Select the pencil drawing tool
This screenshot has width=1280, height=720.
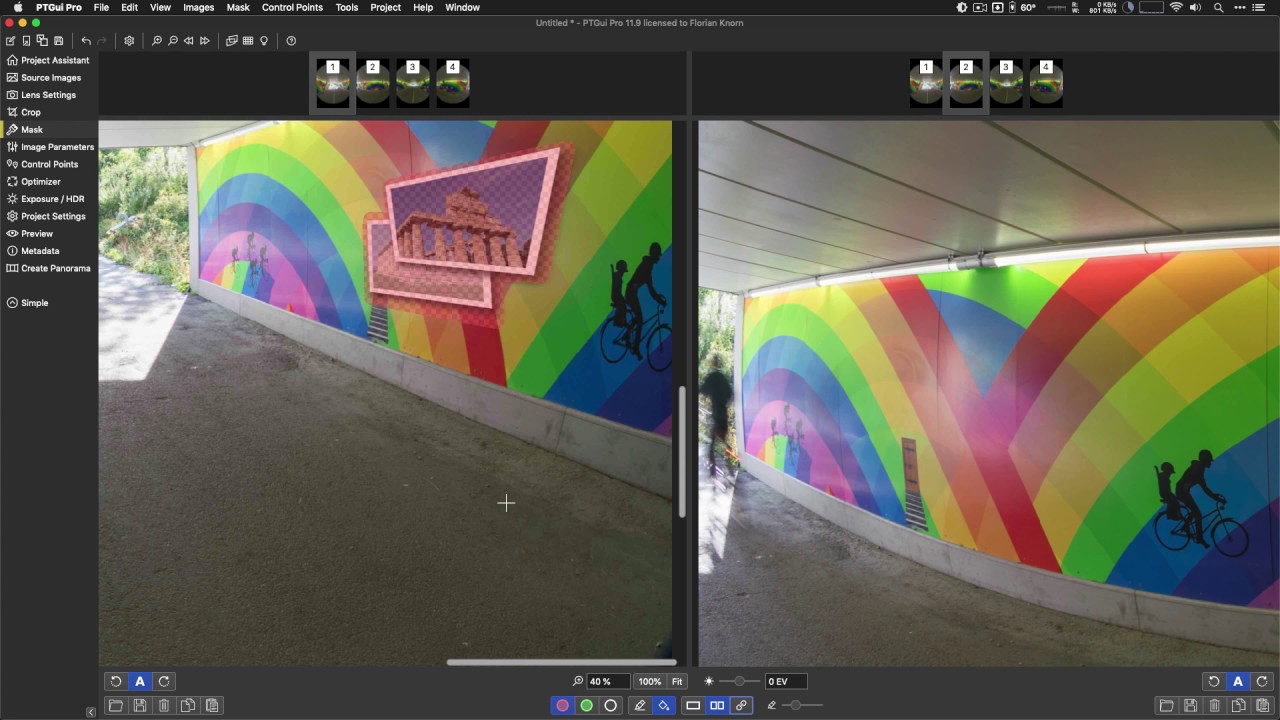640,705
